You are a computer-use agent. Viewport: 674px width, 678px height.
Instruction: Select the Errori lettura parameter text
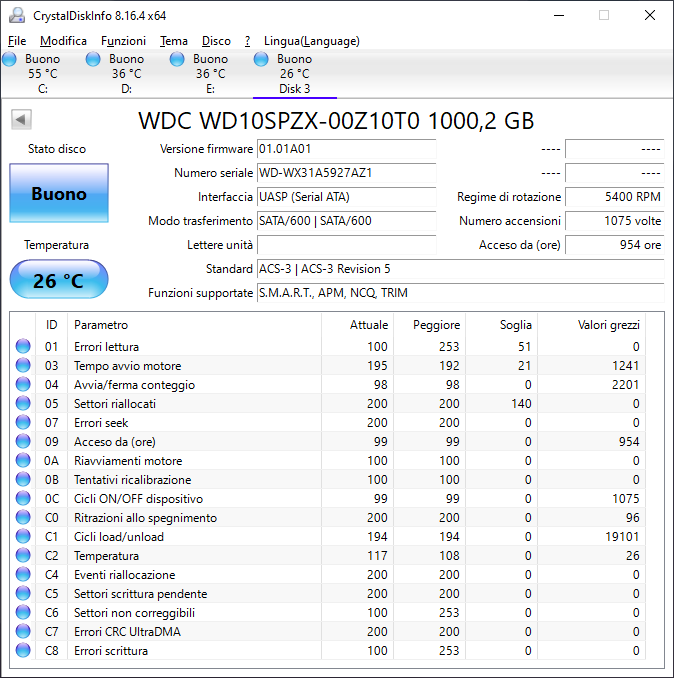pyautogui.click(x=106, y=347)
